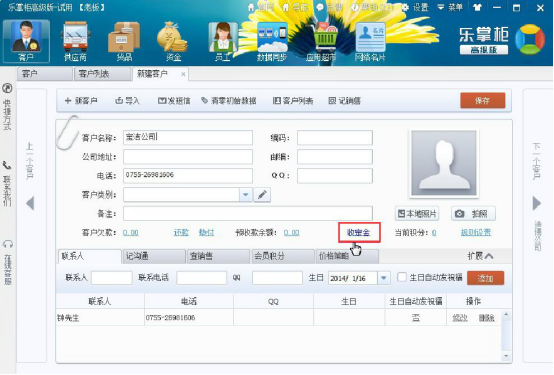Viewport: 554px width, 375px height.
Task: Click 客户列表 toolbar item
Action: 293,101
